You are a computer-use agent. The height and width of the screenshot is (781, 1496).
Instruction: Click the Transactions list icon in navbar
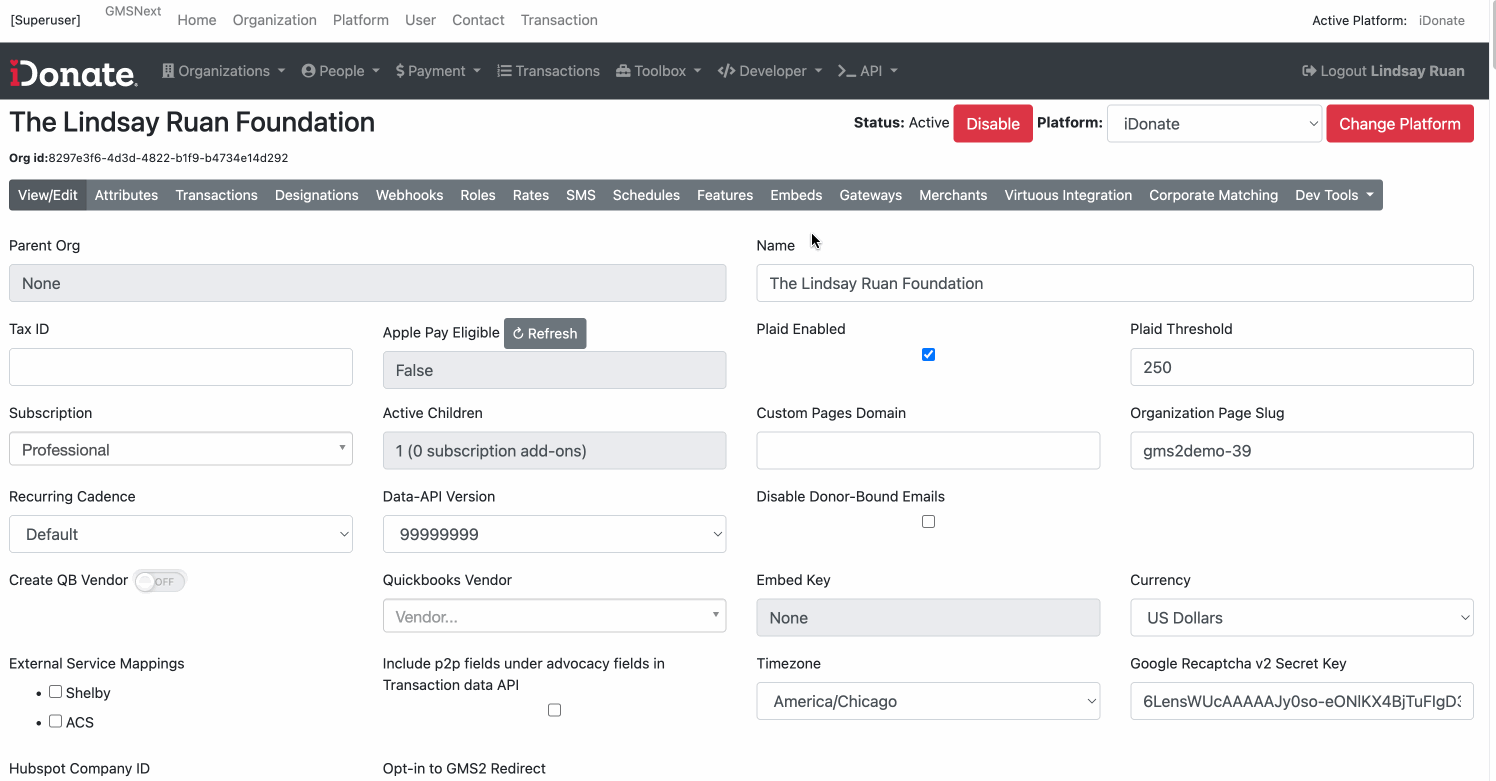point(504,71)
